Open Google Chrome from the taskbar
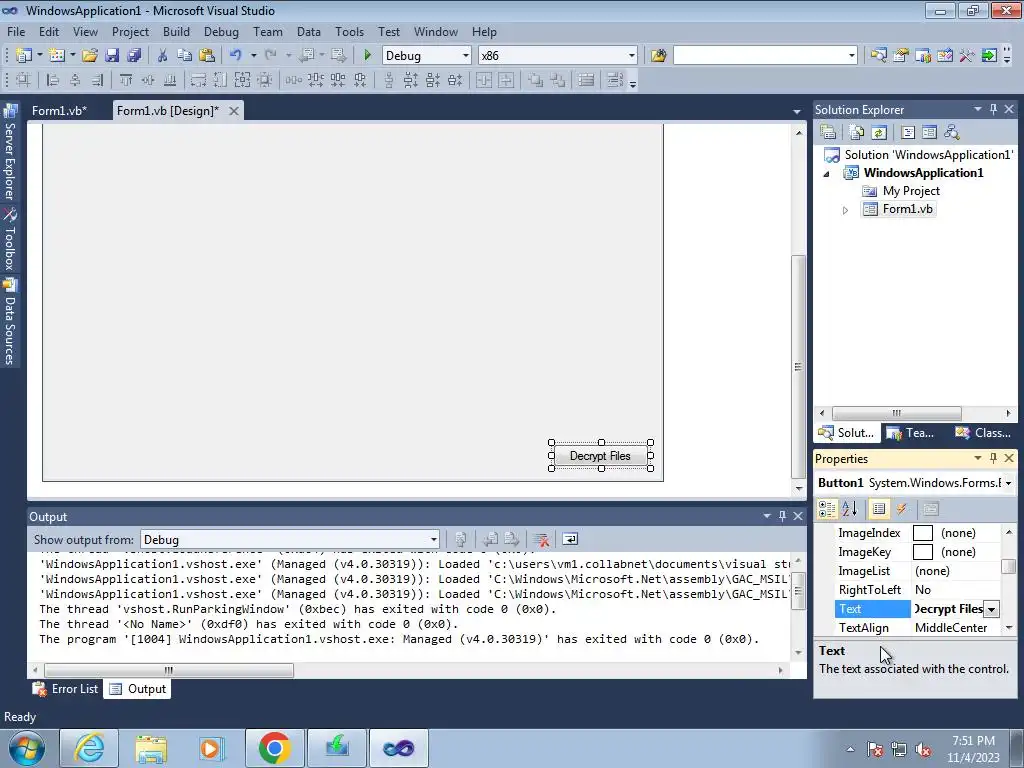Viewport: 1024px width, 768px height. 274,748
